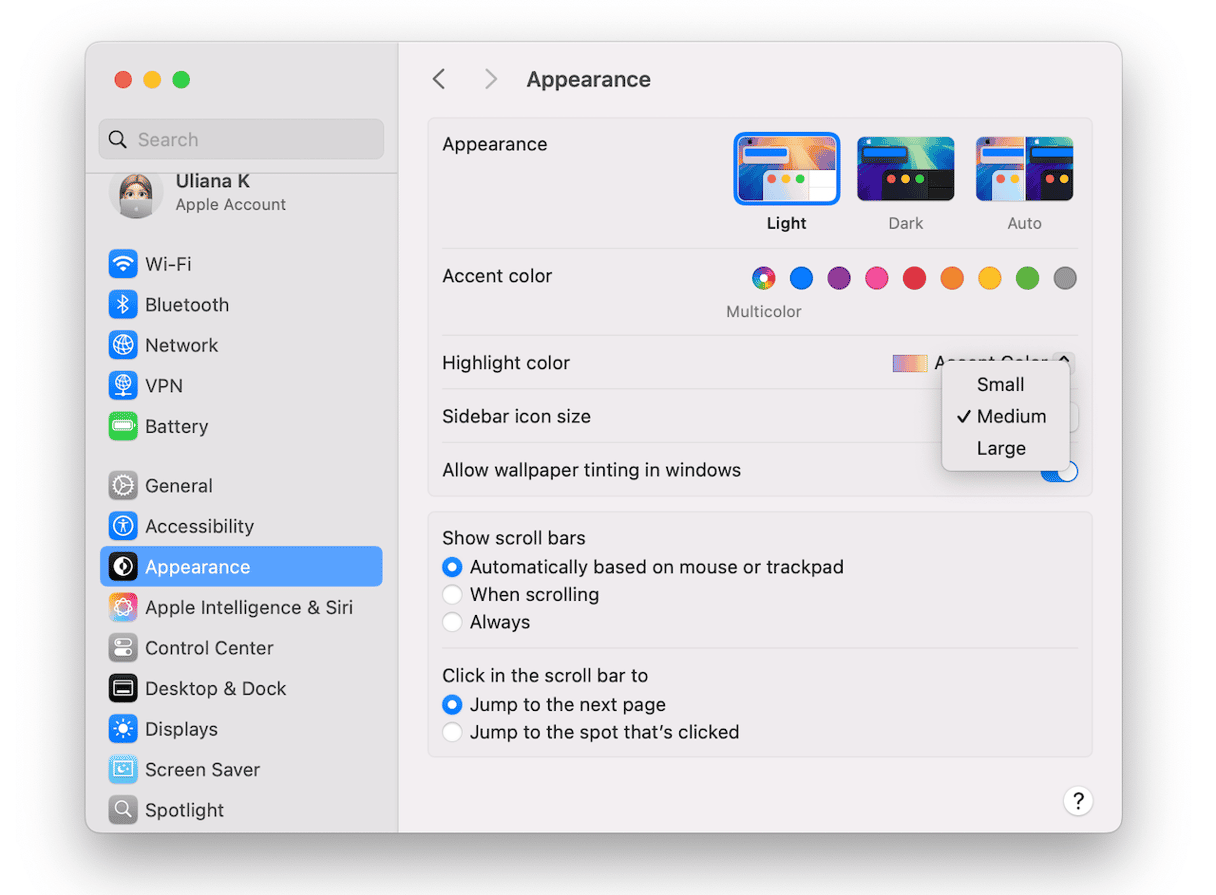Open Control Center icon in sidebar
This screenshot has height=895, width=1216.
[x=123, y=648]
